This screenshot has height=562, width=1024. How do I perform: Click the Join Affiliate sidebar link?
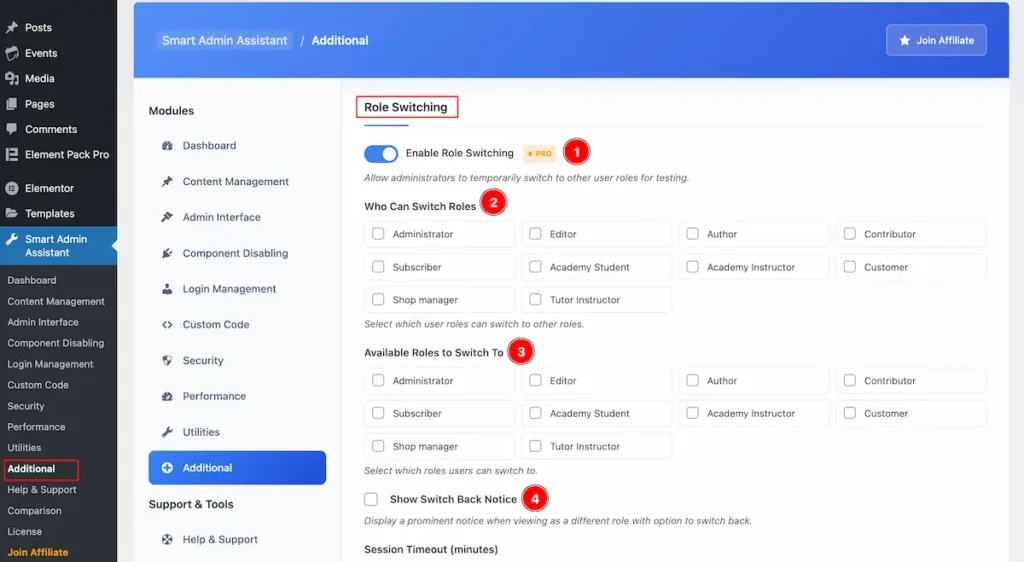(x=38, y=552)
